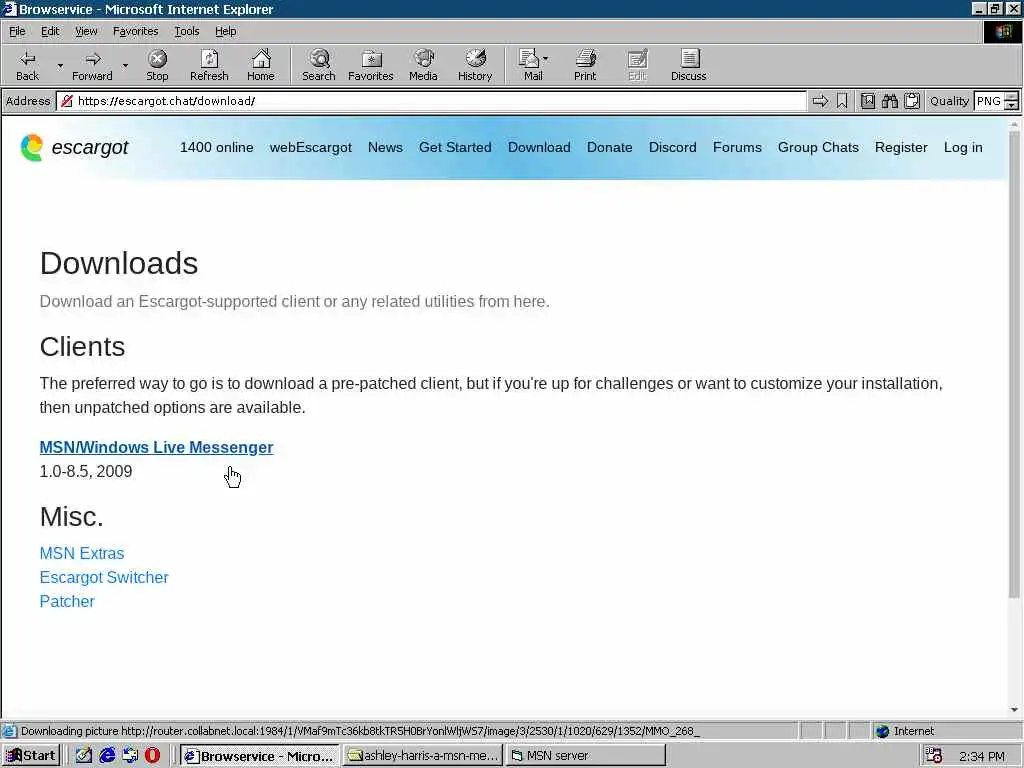
Task: Click the binoculars find icon
Action: pyautogui.click(x=889, y=101)
